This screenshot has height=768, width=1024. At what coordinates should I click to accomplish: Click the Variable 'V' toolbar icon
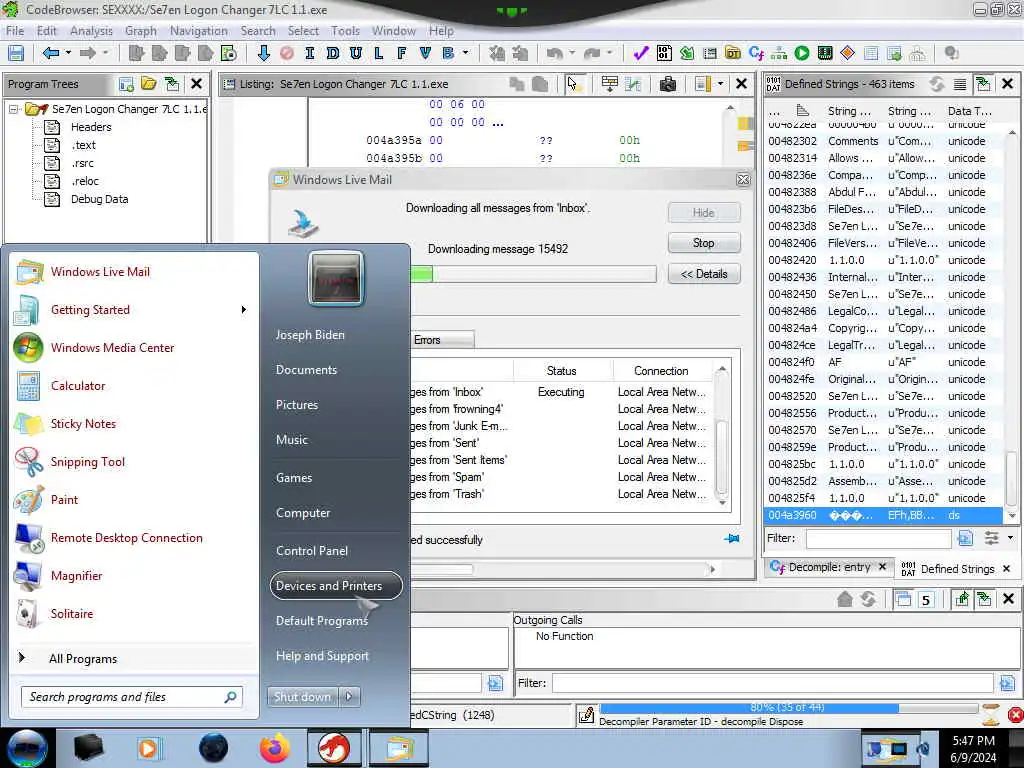point(425,54)
